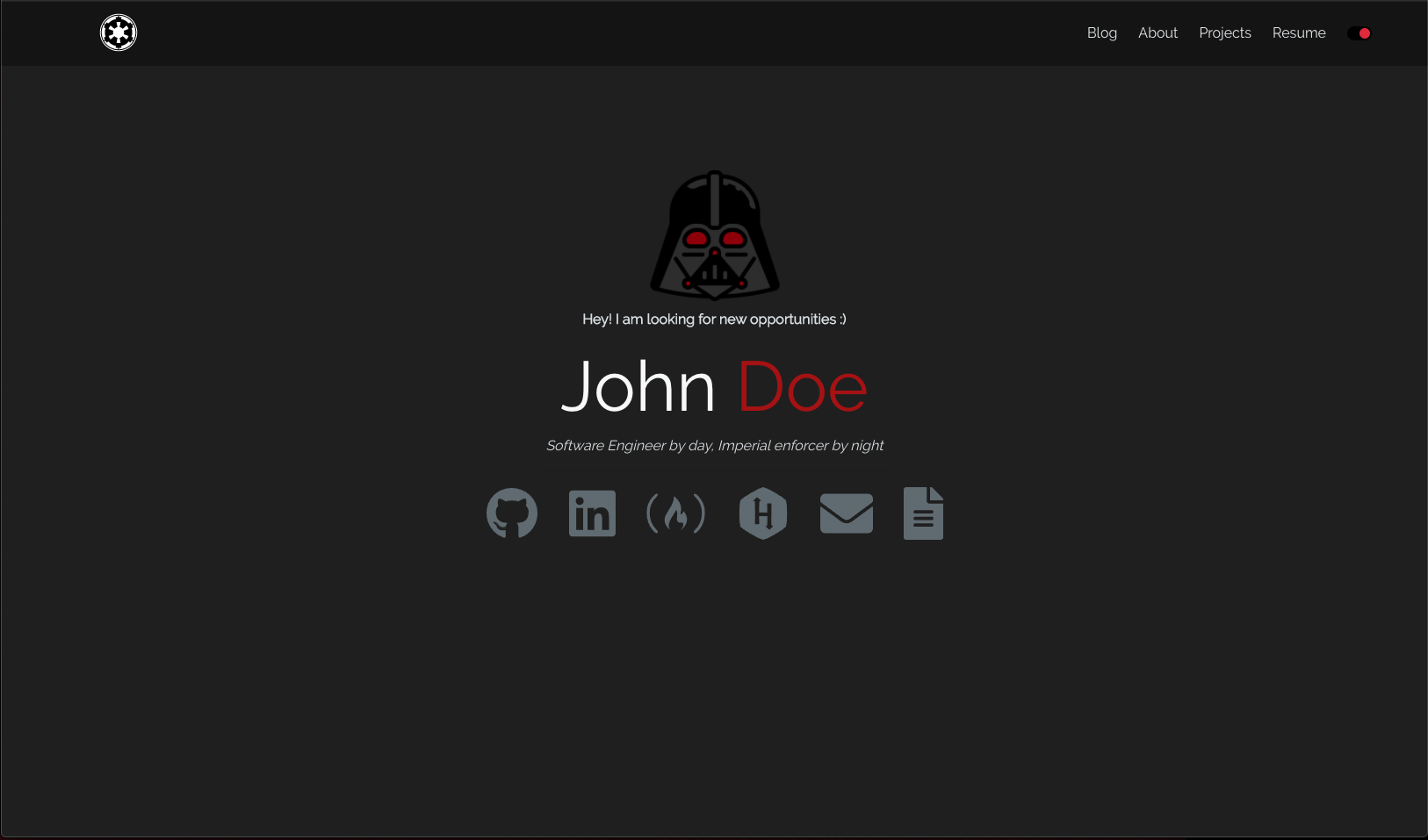Image resolution: width=1428 pixels, height=840 pixels.
Task: Click the Darth Vader avatar image
Action: tap(715, 235)
